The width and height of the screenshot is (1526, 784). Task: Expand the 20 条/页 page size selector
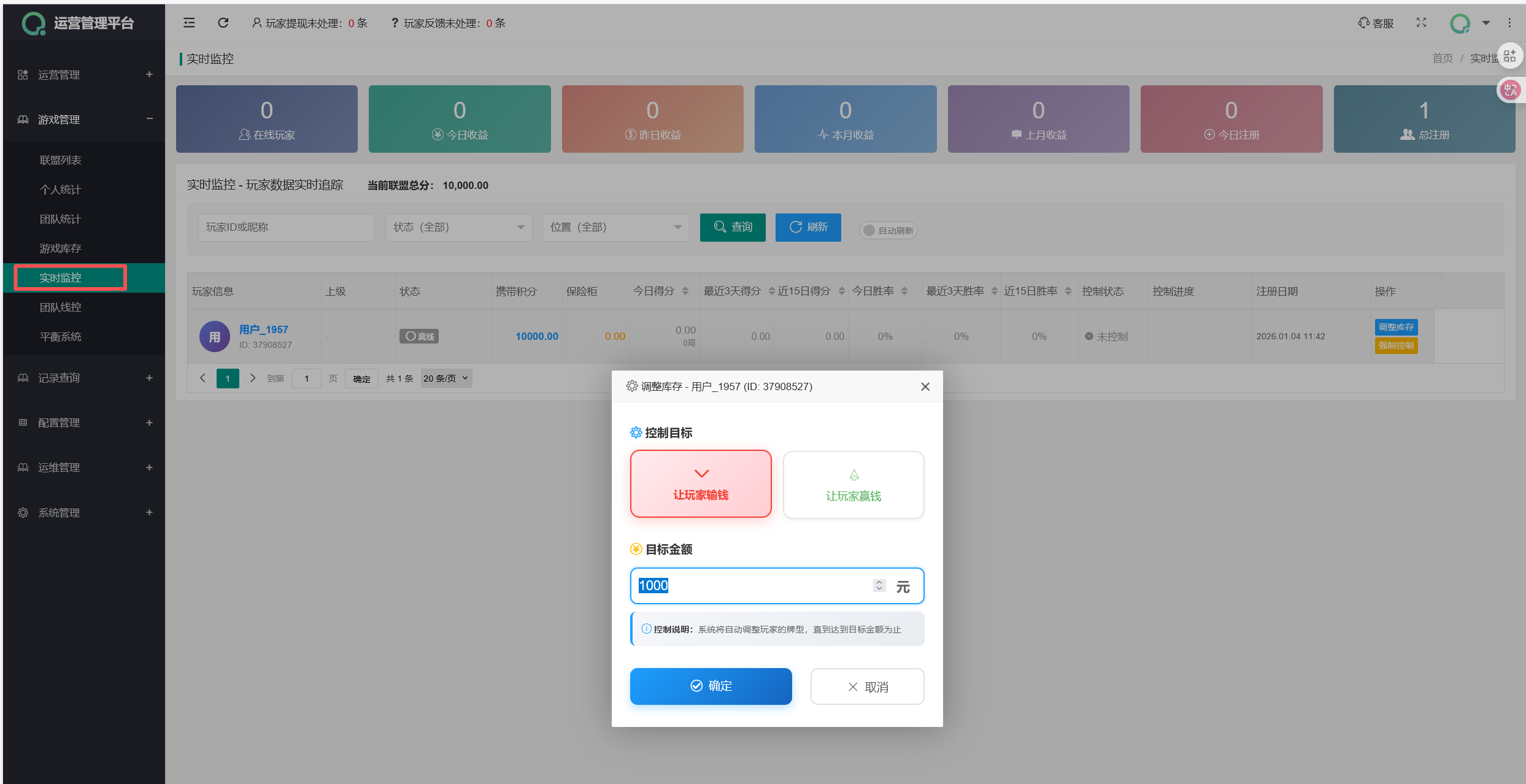[445, 379]
